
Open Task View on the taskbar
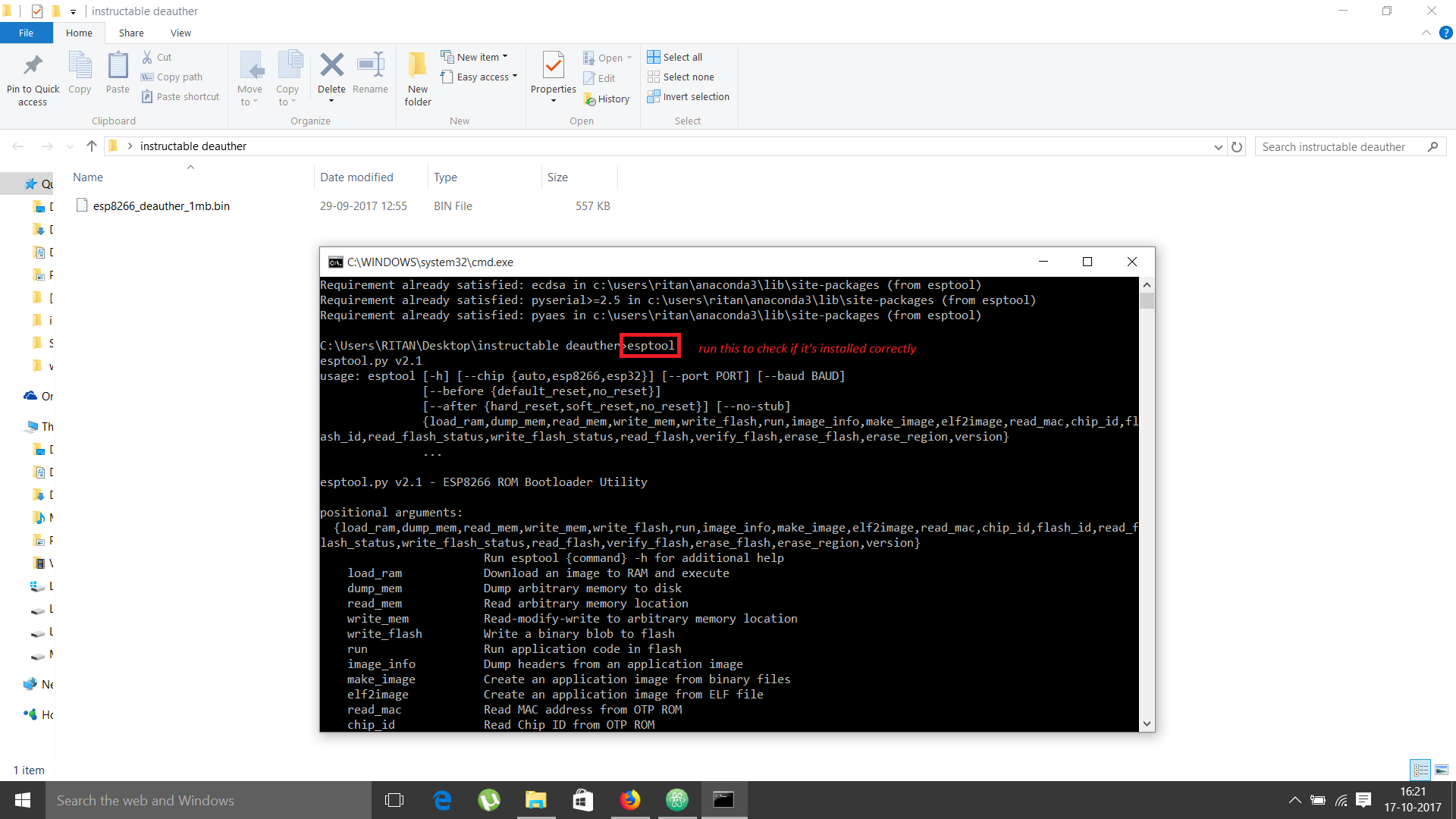394,800
